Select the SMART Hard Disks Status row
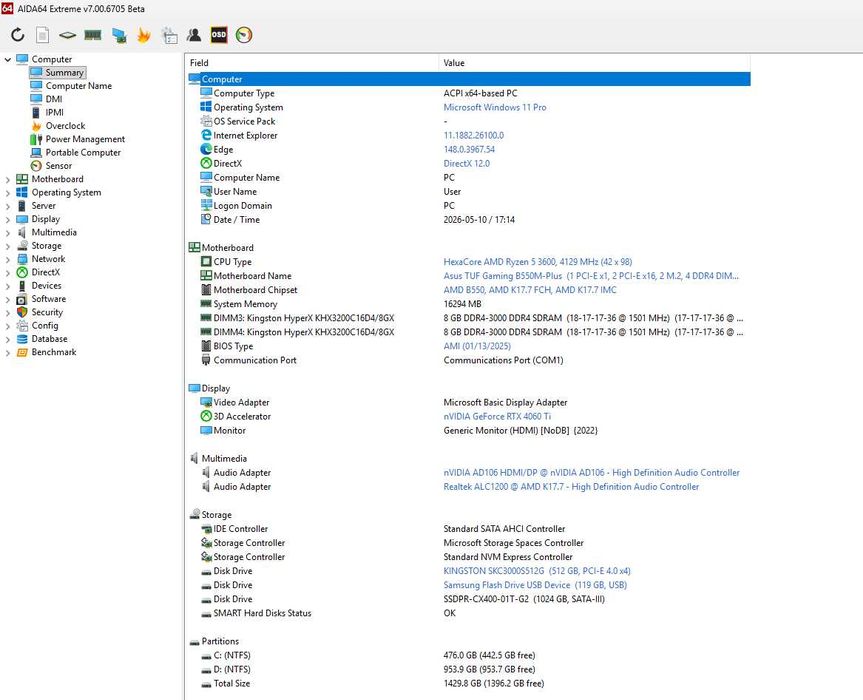863x700 pixels. click(469, 612)
